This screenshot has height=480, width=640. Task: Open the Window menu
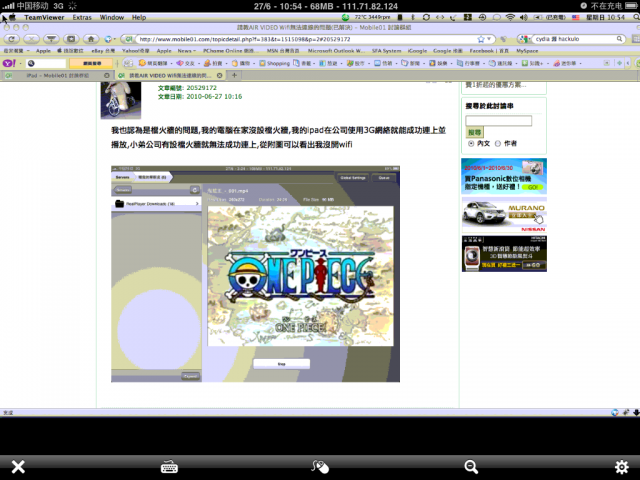point(111,17)
